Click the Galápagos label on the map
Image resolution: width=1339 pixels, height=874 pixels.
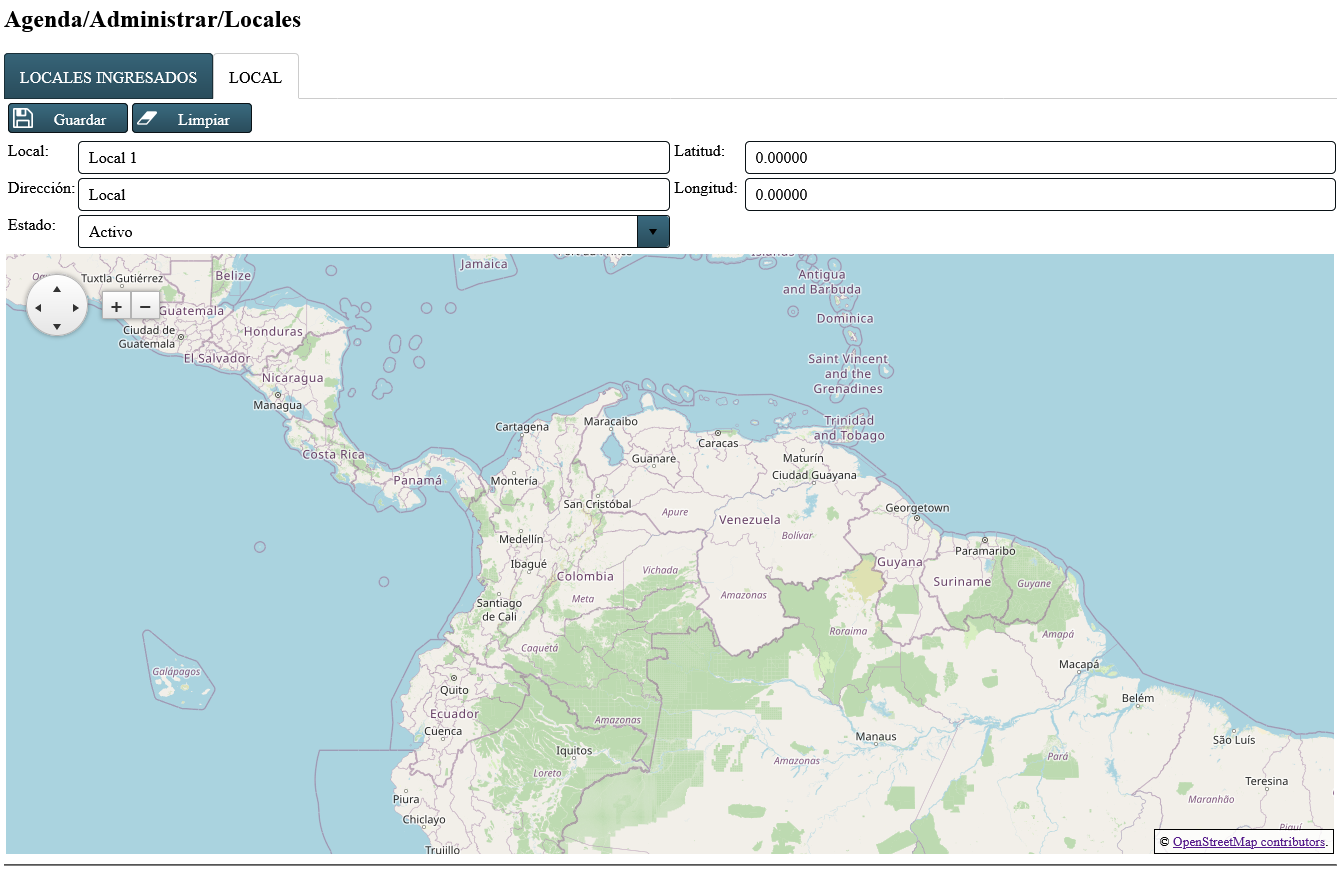(x=177, y=671)
